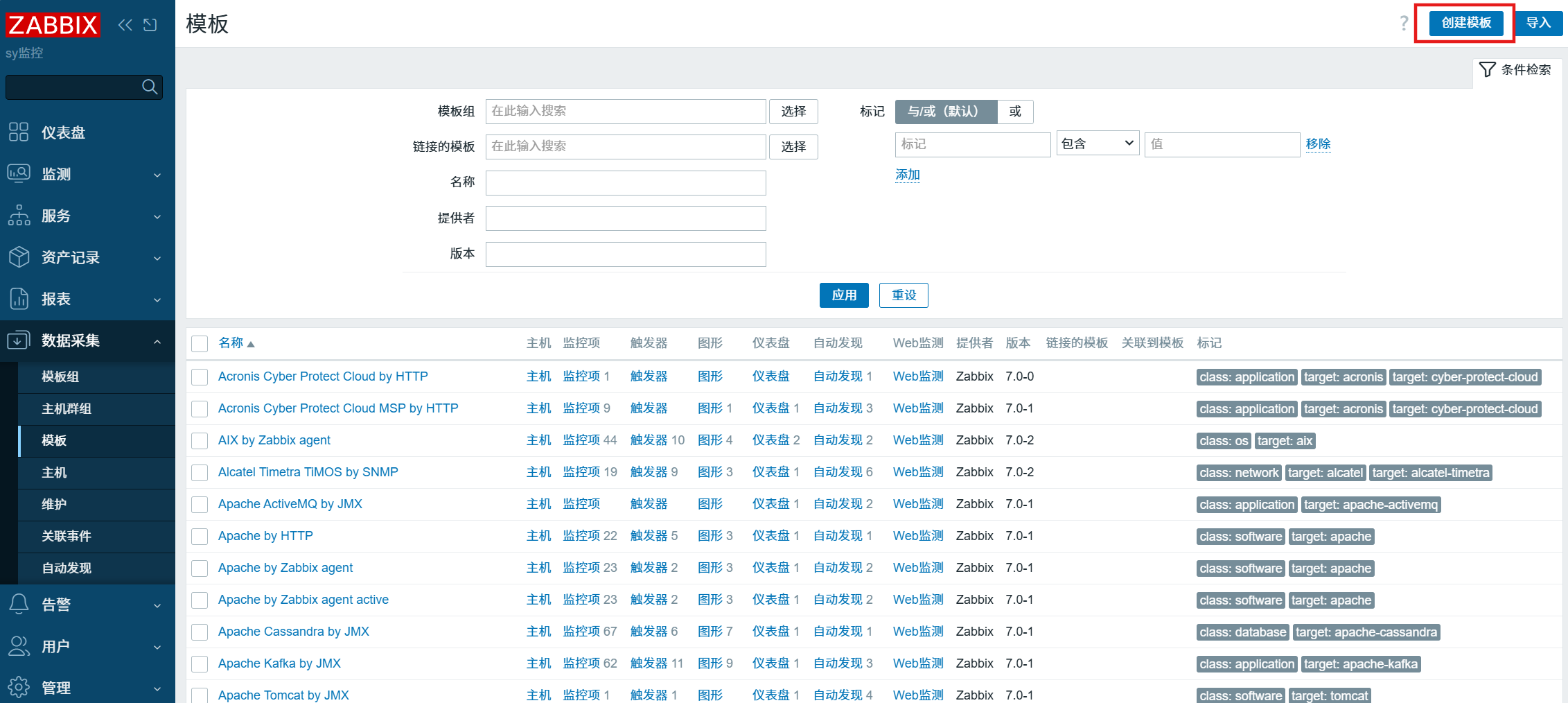Check the Alcatel Timetra TiMOS by SNMP row
The height and width of the screenshot is (703, 1568).
coord(200,473)
